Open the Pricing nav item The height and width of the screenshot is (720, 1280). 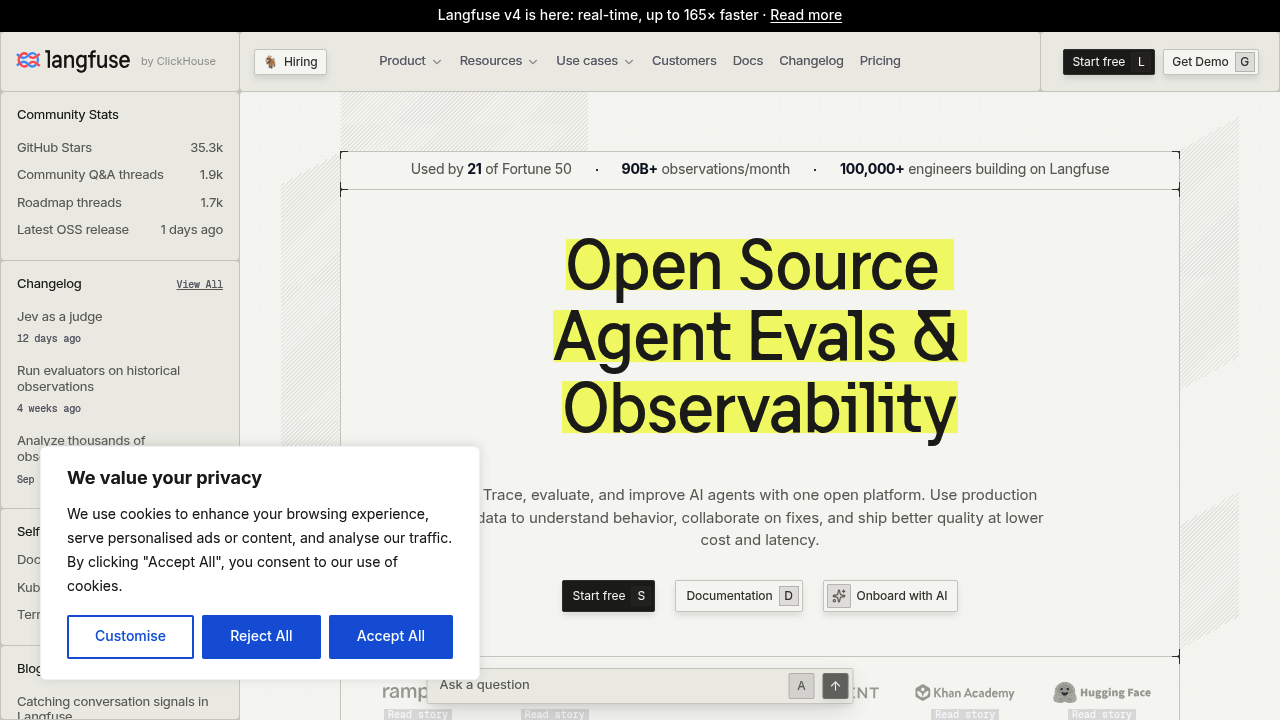click(880, 61)
